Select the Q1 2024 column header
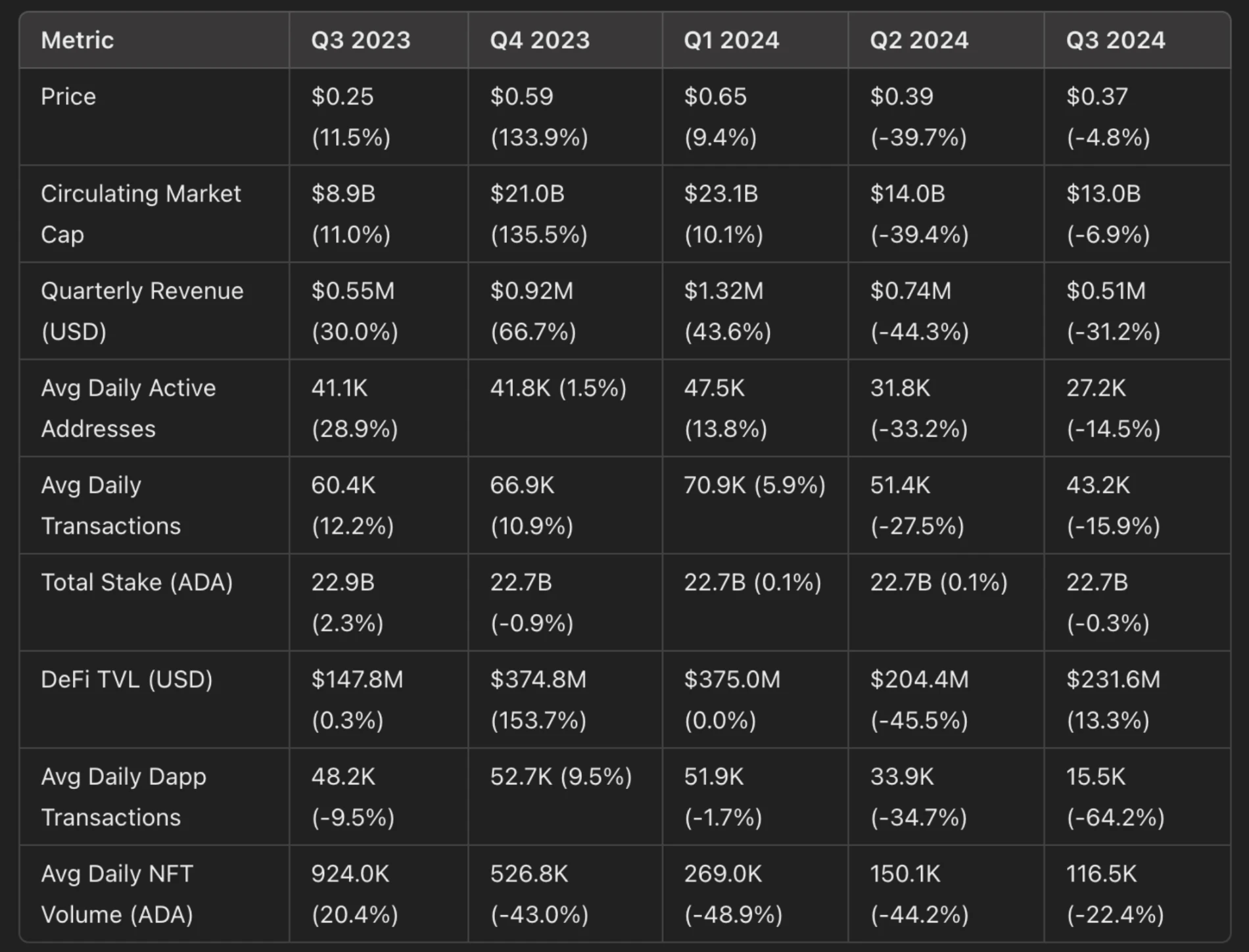The image size is (1249, 952). (731, 40)
